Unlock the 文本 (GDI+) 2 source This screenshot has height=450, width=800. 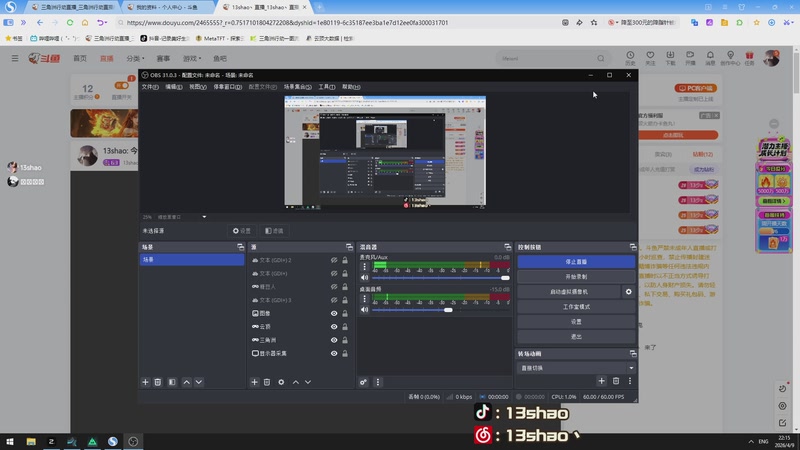click(x=345, y=260)
